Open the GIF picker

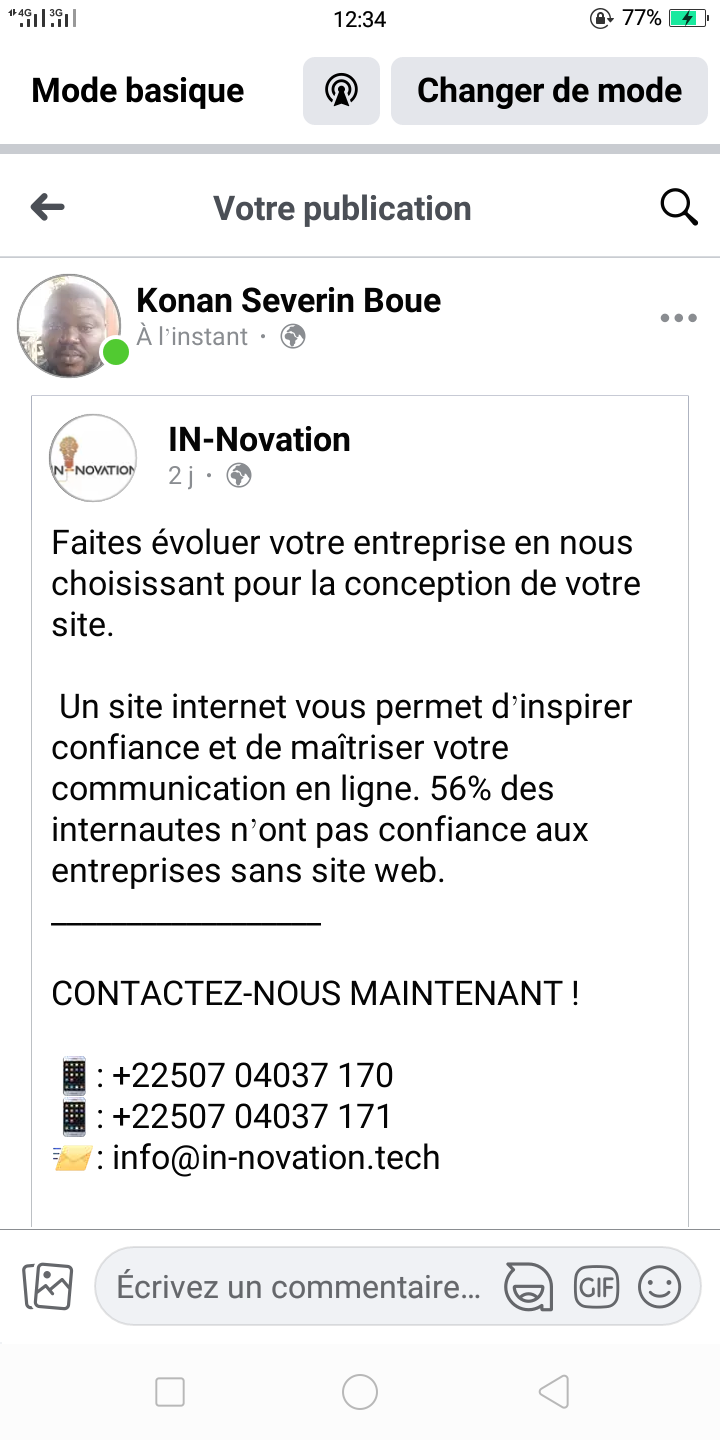596,1286
